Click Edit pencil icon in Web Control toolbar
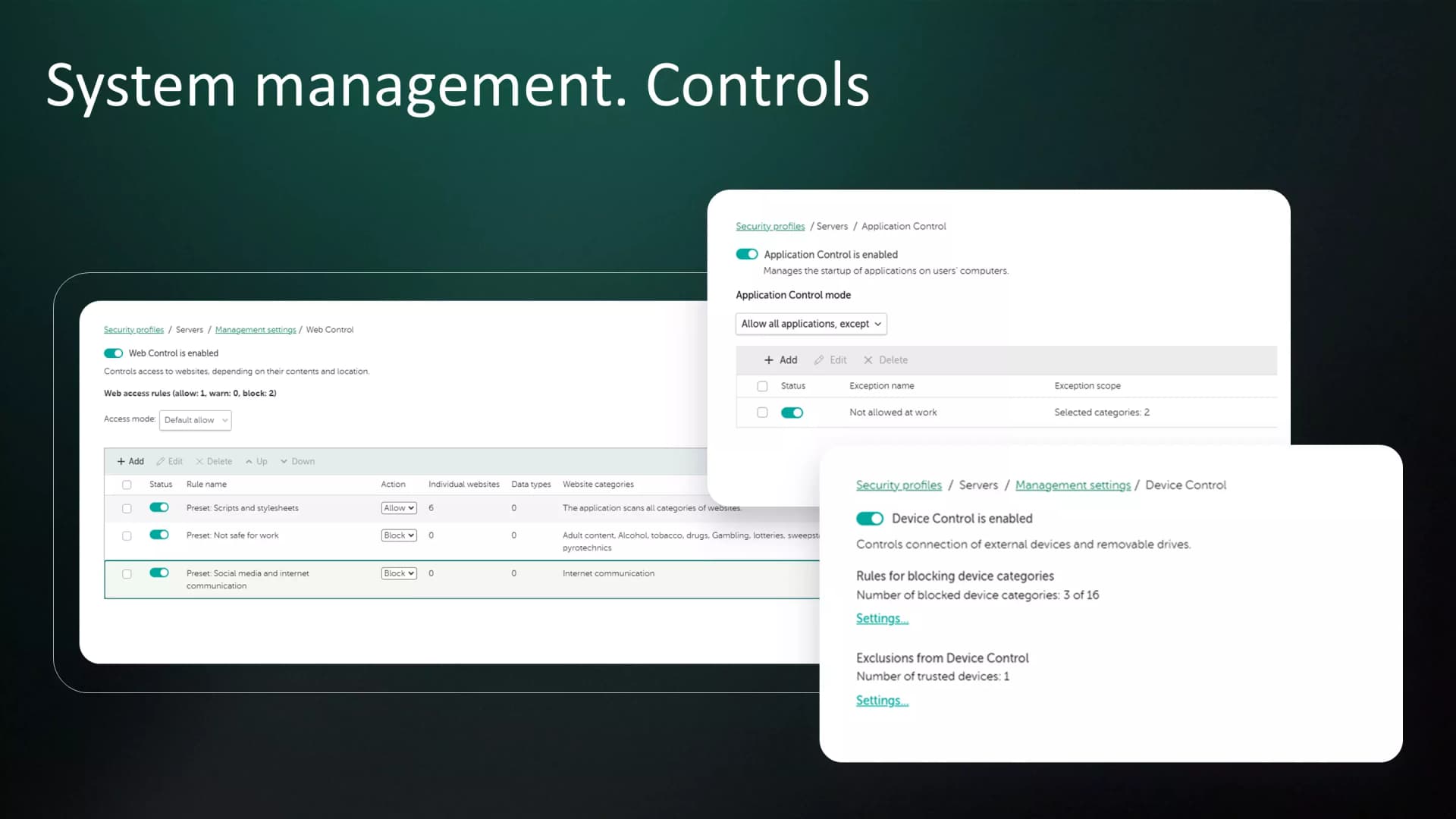 (x=160, y=461)
